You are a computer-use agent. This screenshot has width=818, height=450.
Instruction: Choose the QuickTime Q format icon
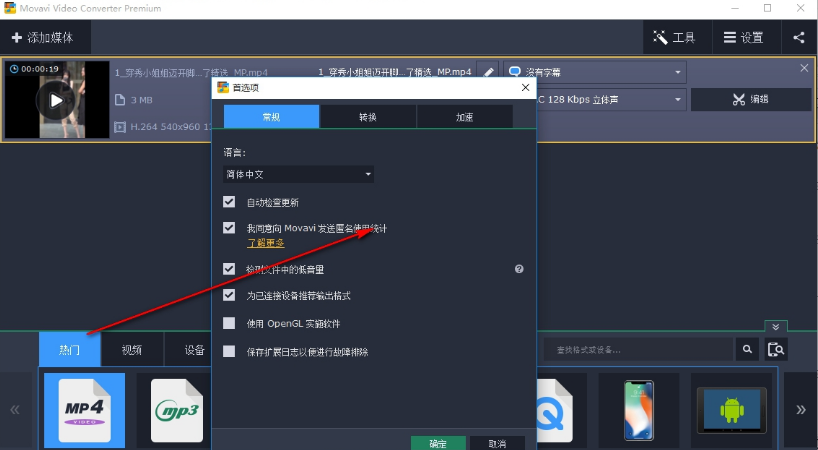[555, 410]
